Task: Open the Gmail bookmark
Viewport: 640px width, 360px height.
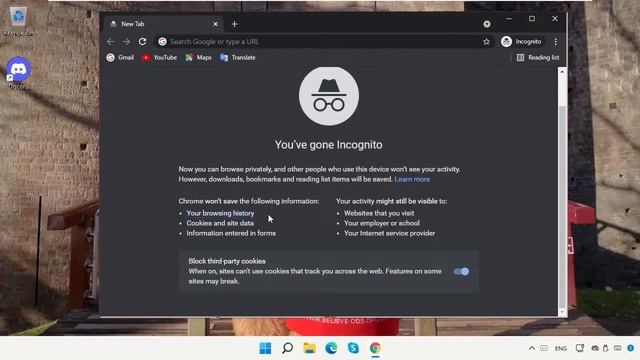Action: pos(120,58)
